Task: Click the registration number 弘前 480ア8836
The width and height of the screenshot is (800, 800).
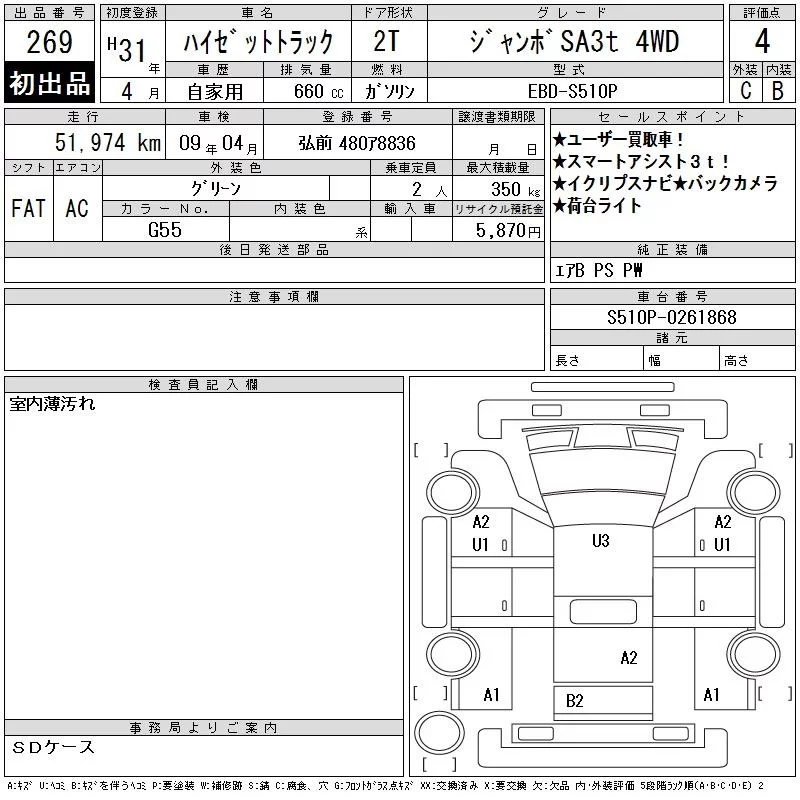Action: pyautogui.click(x=357, y=143)
